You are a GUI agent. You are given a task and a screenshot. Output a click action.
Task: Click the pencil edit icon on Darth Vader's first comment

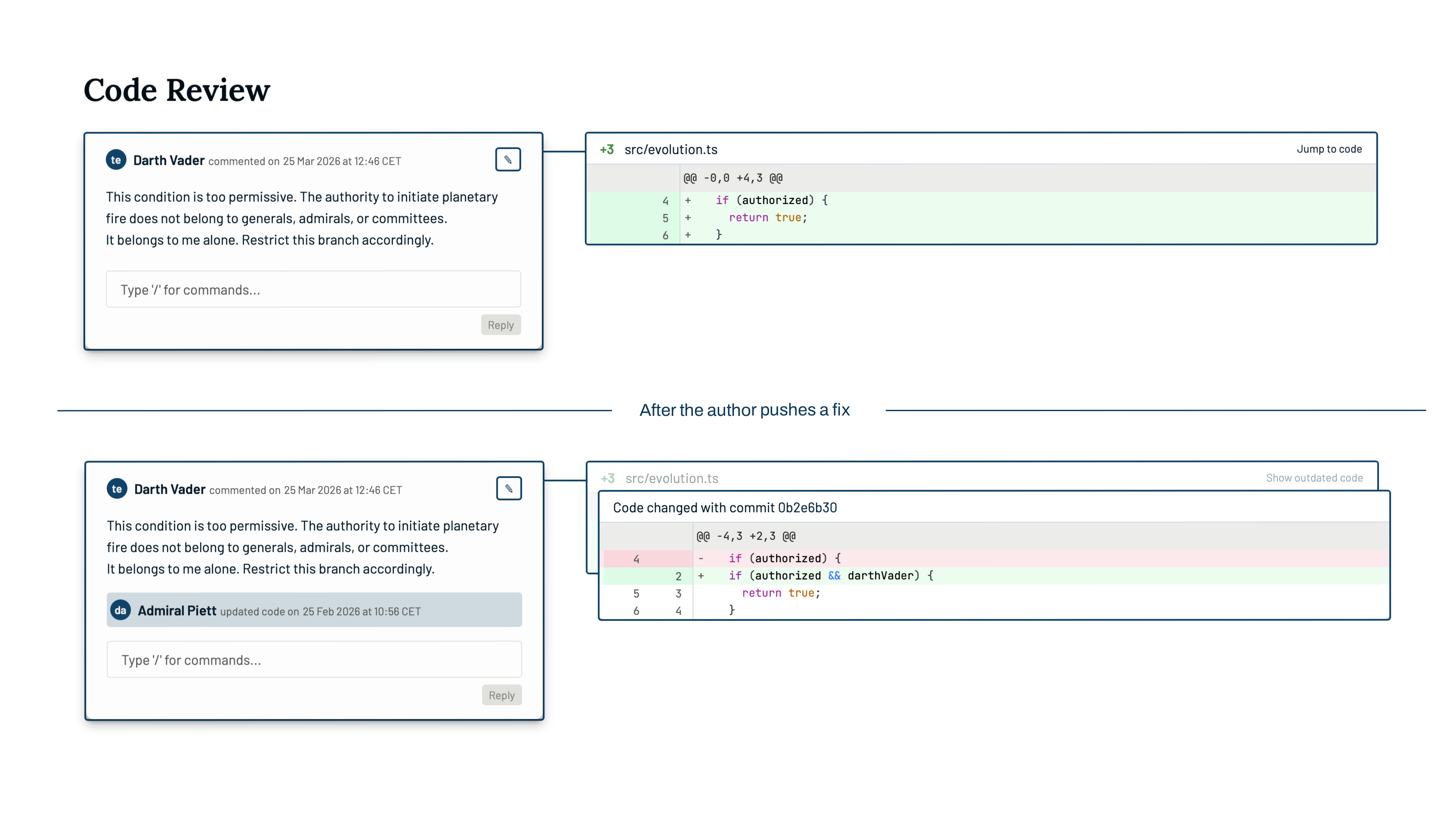pyautogui.click(x=507, y=159)
